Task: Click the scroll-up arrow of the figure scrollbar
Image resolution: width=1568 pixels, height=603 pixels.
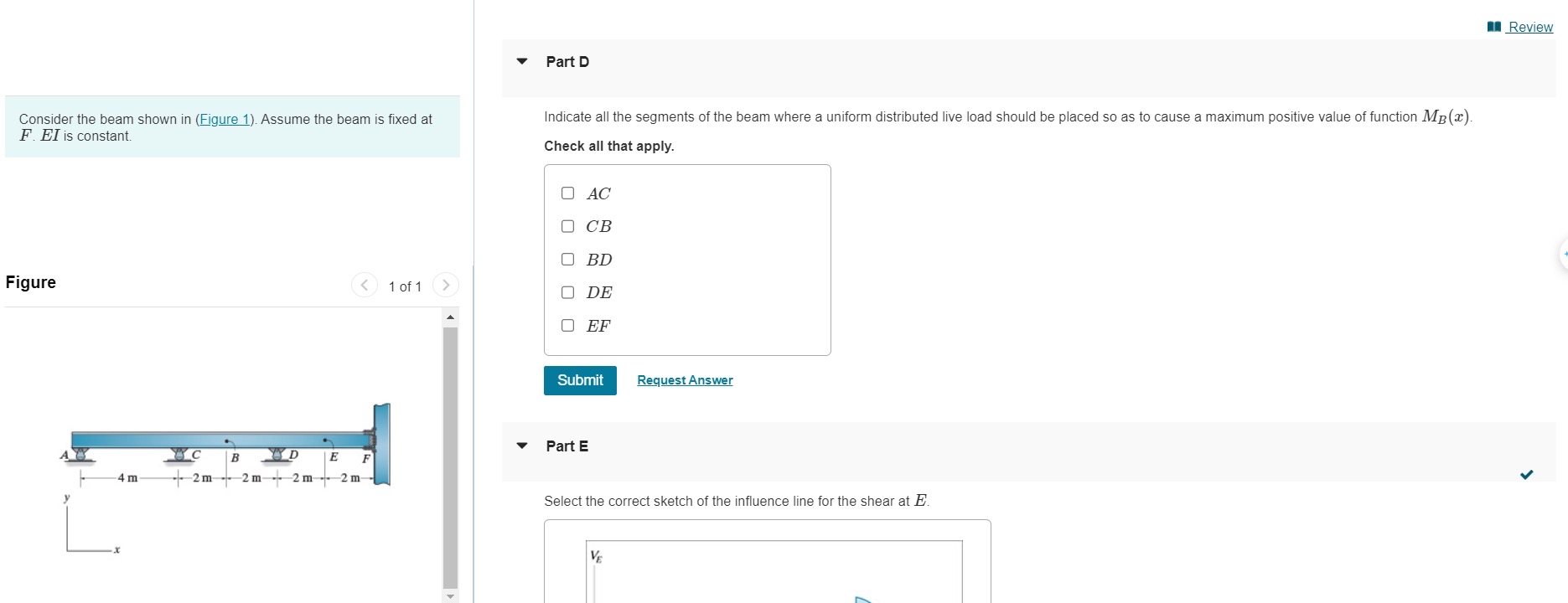Action: click(451, 316)
